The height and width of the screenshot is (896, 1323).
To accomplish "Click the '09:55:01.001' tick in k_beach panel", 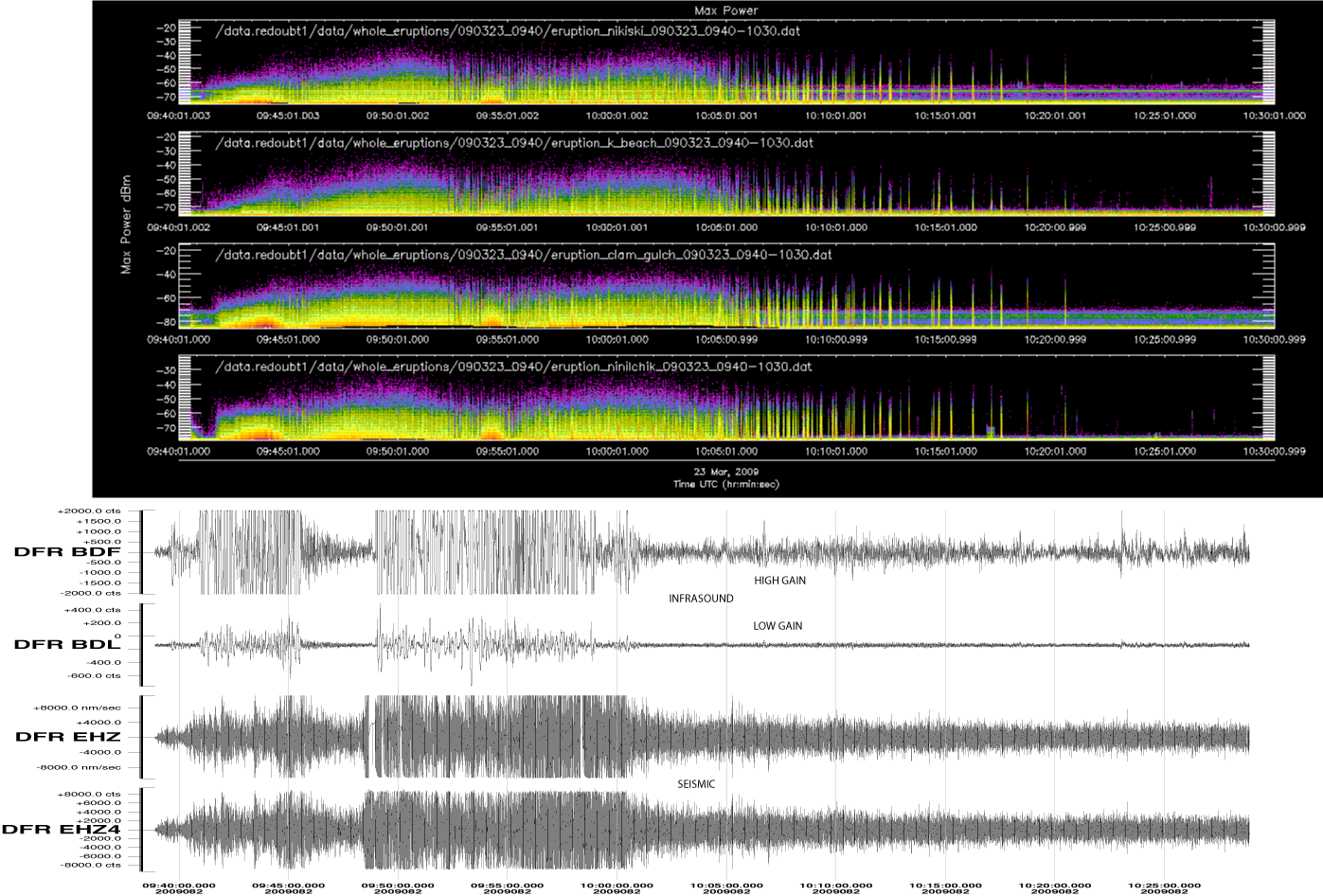I will (507, 227).
